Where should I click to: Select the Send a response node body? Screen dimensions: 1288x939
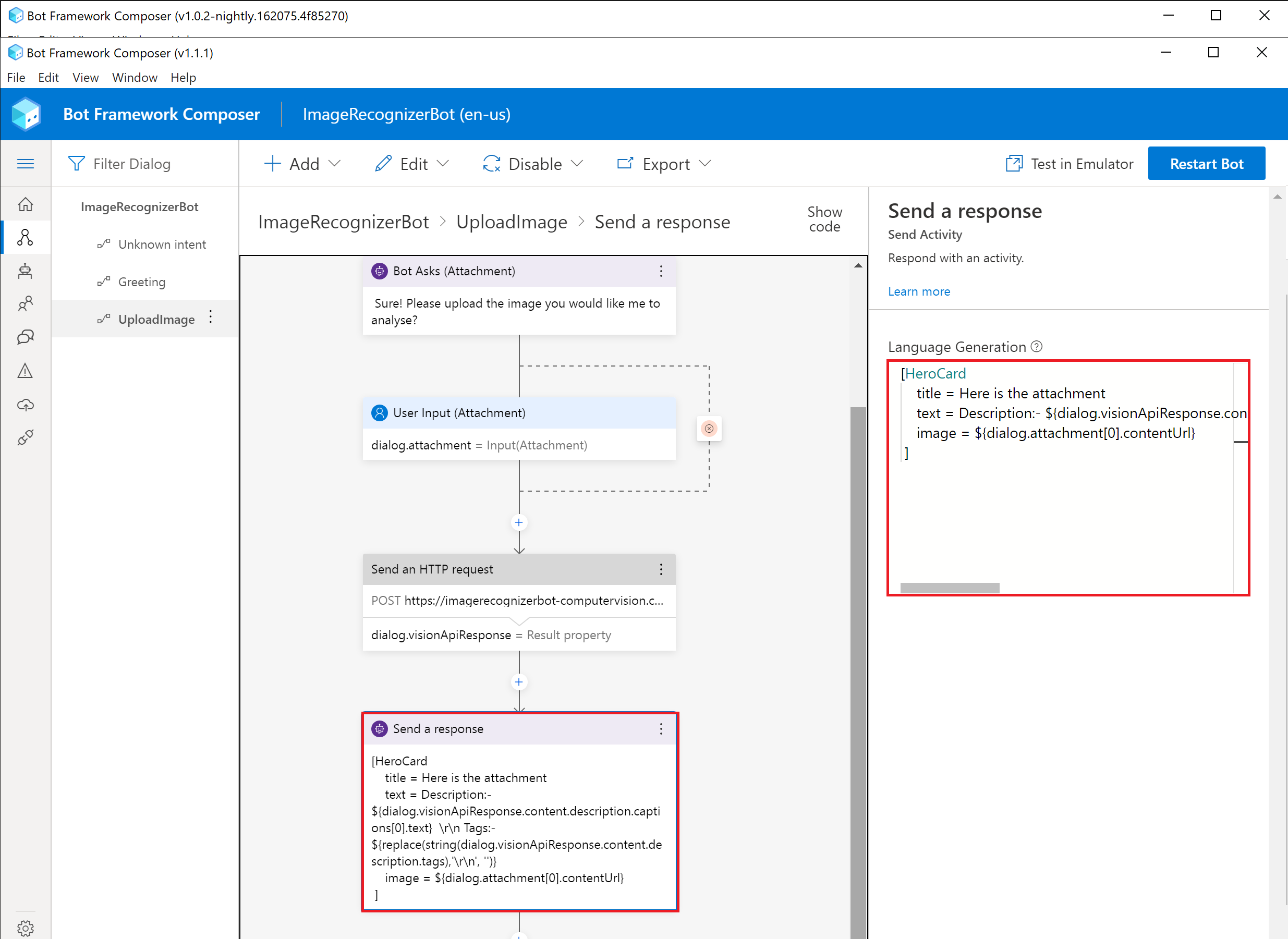tap(519, 827)
